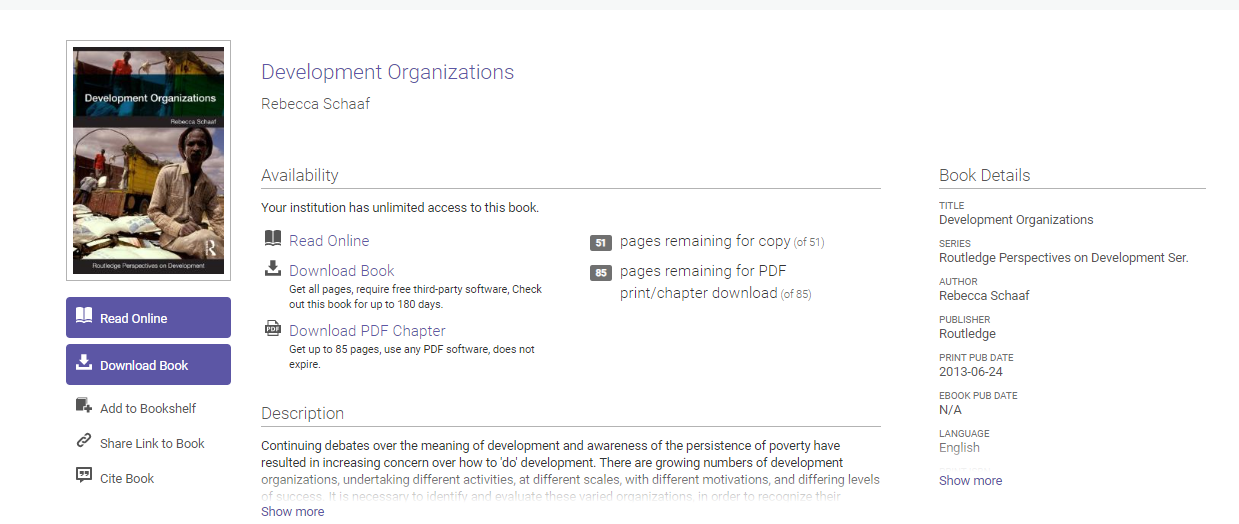Click the purple Download Book button

(148, 365)
